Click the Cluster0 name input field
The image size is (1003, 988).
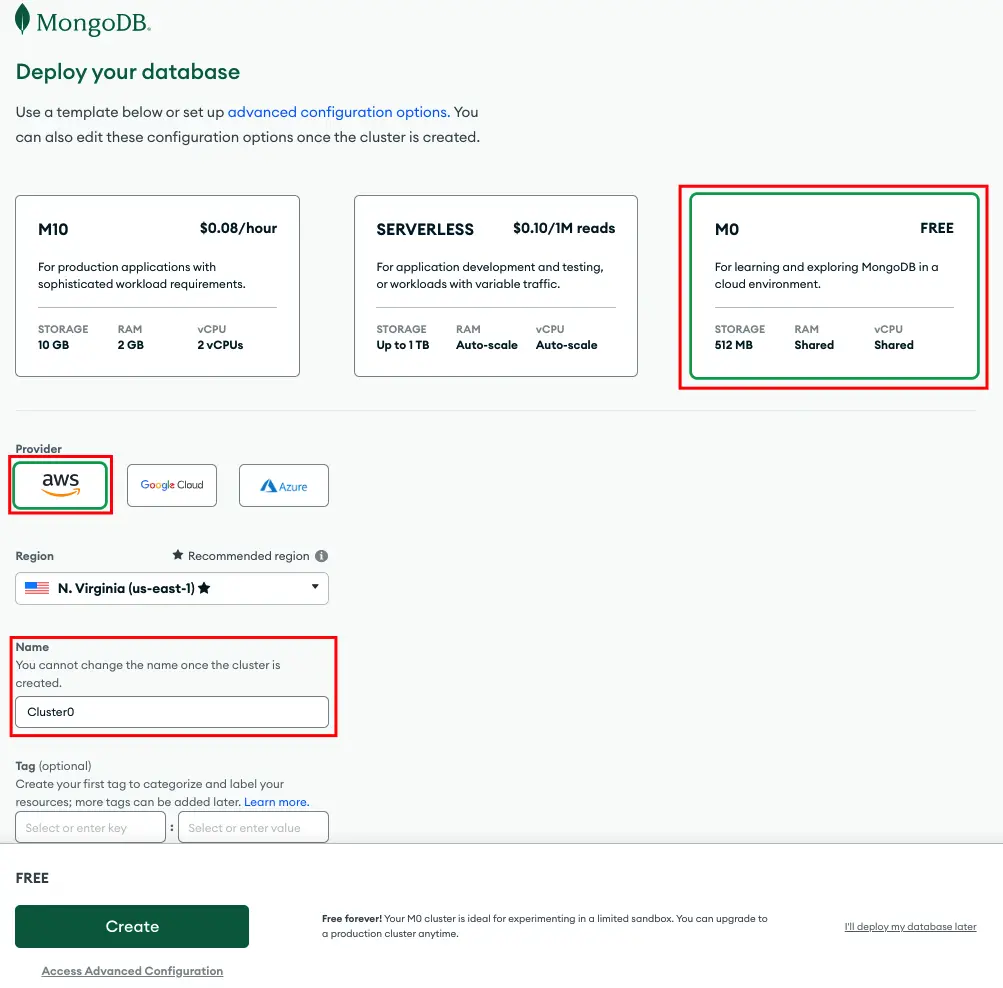pyautogui.click(x=172, y=712)
